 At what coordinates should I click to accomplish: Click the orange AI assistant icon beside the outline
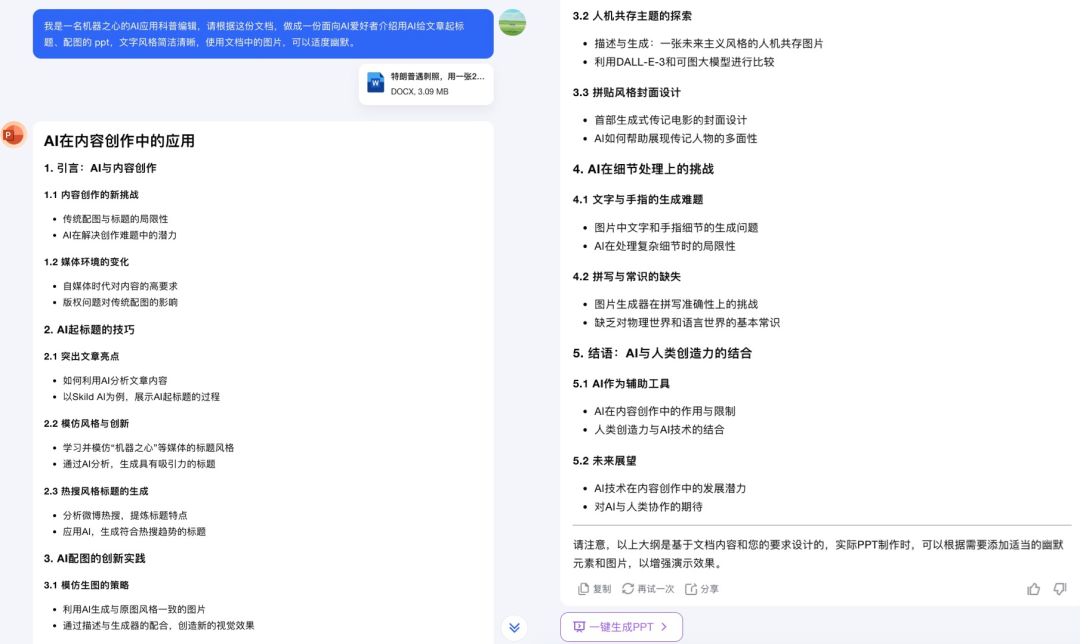click(13, 133)
